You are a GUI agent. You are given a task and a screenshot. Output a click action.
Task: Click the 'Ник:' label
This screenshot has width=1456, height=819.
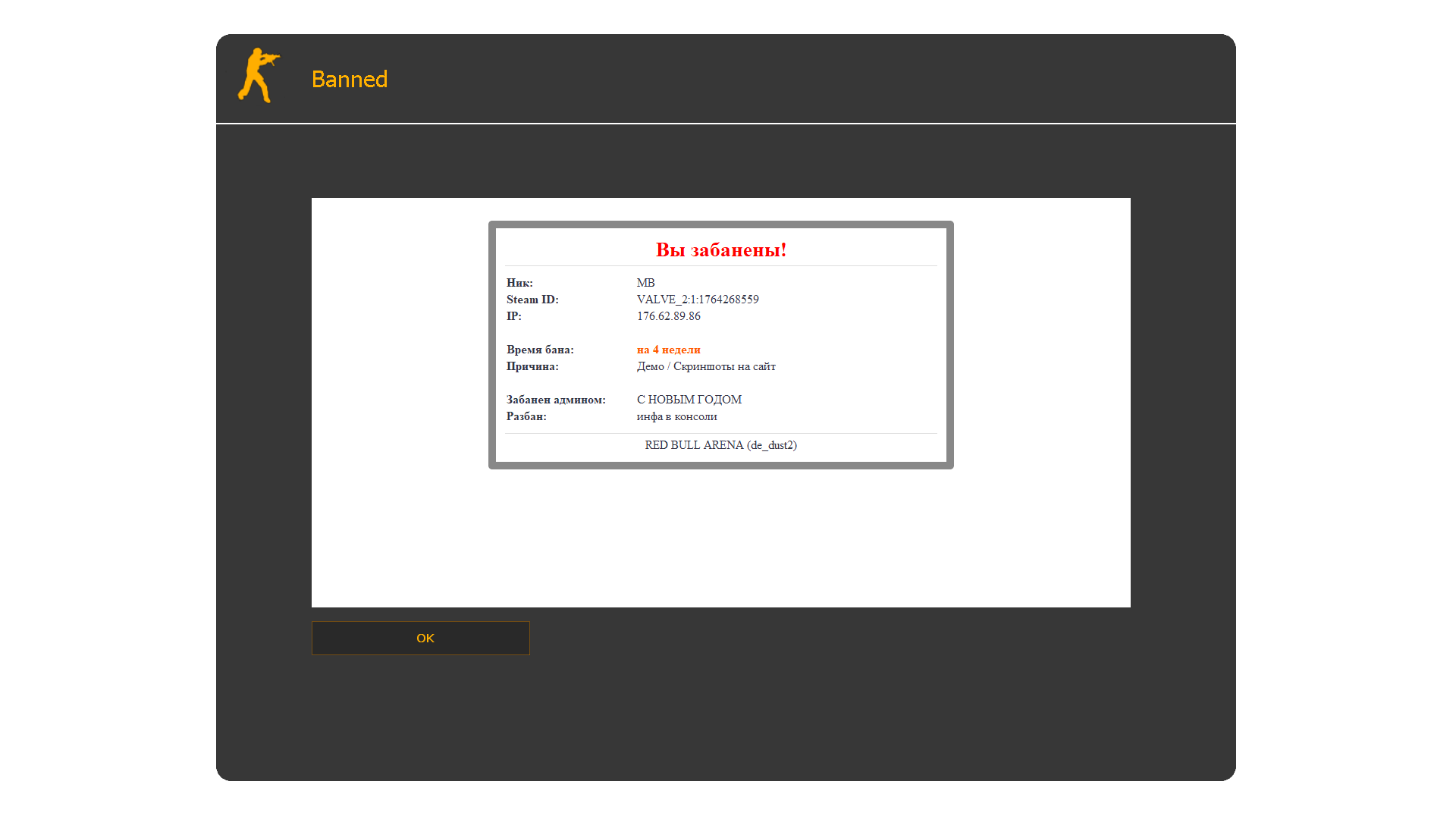coord(519,283)
